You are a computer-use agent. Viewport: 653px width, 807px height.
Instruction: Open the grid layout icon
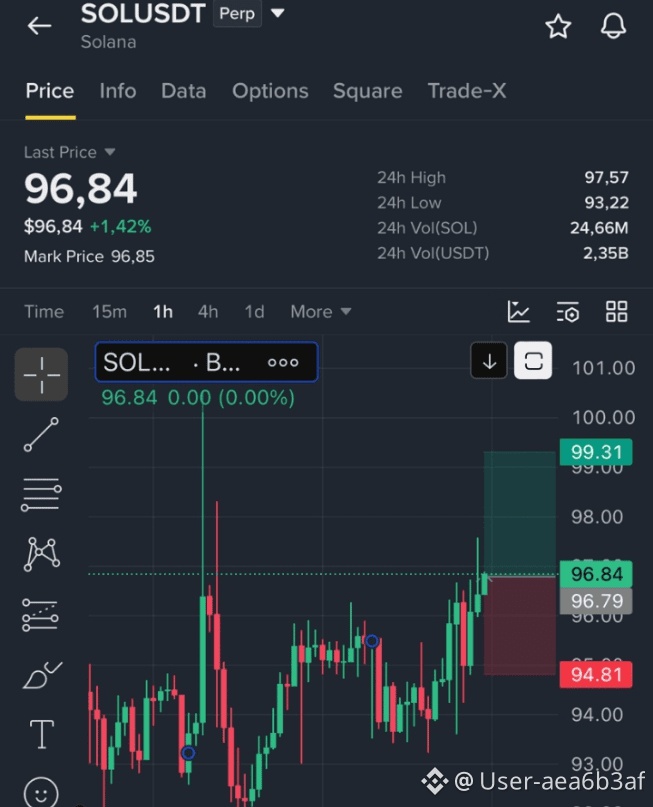click(616, 312)
